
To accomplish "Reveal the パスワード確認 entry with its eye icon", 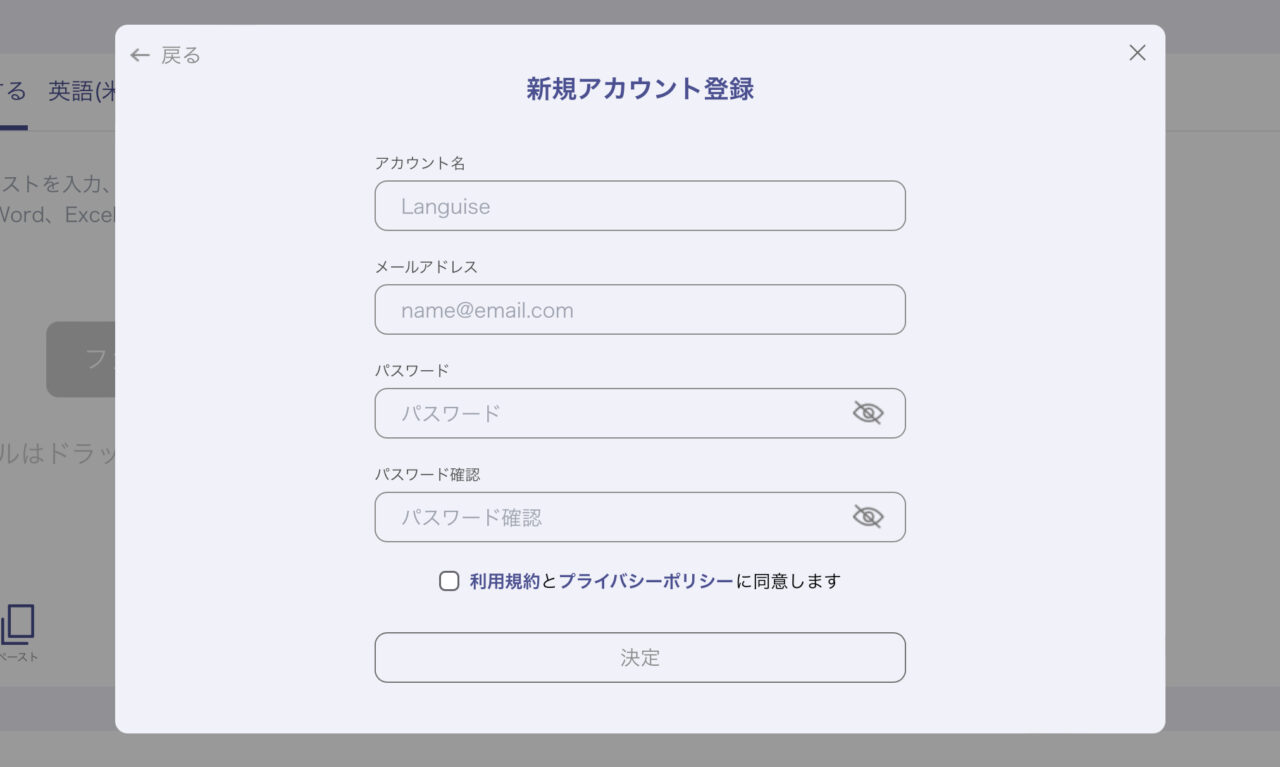I will (x=868, y=516).
